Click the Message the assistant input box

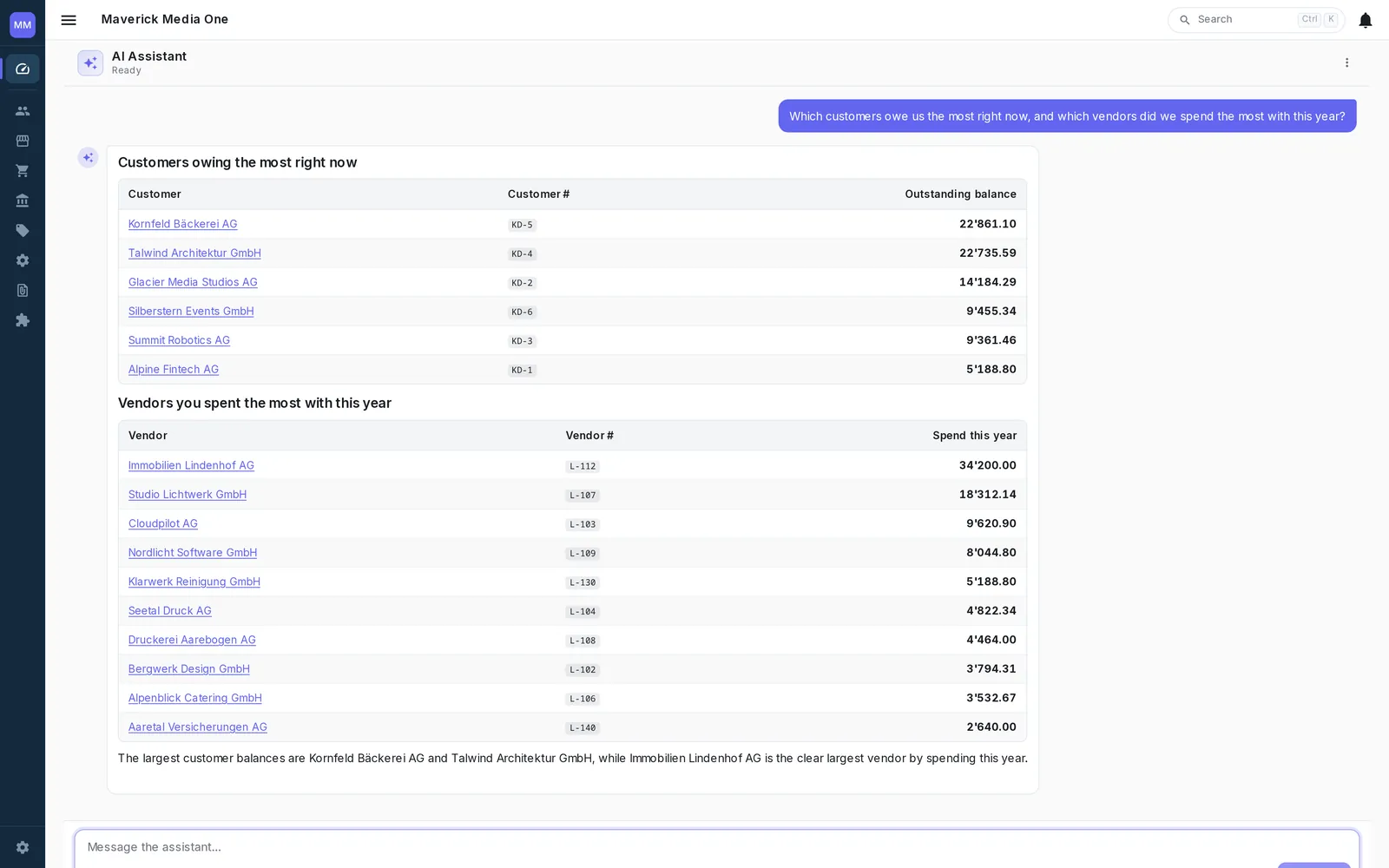click(x=716, y=847)
